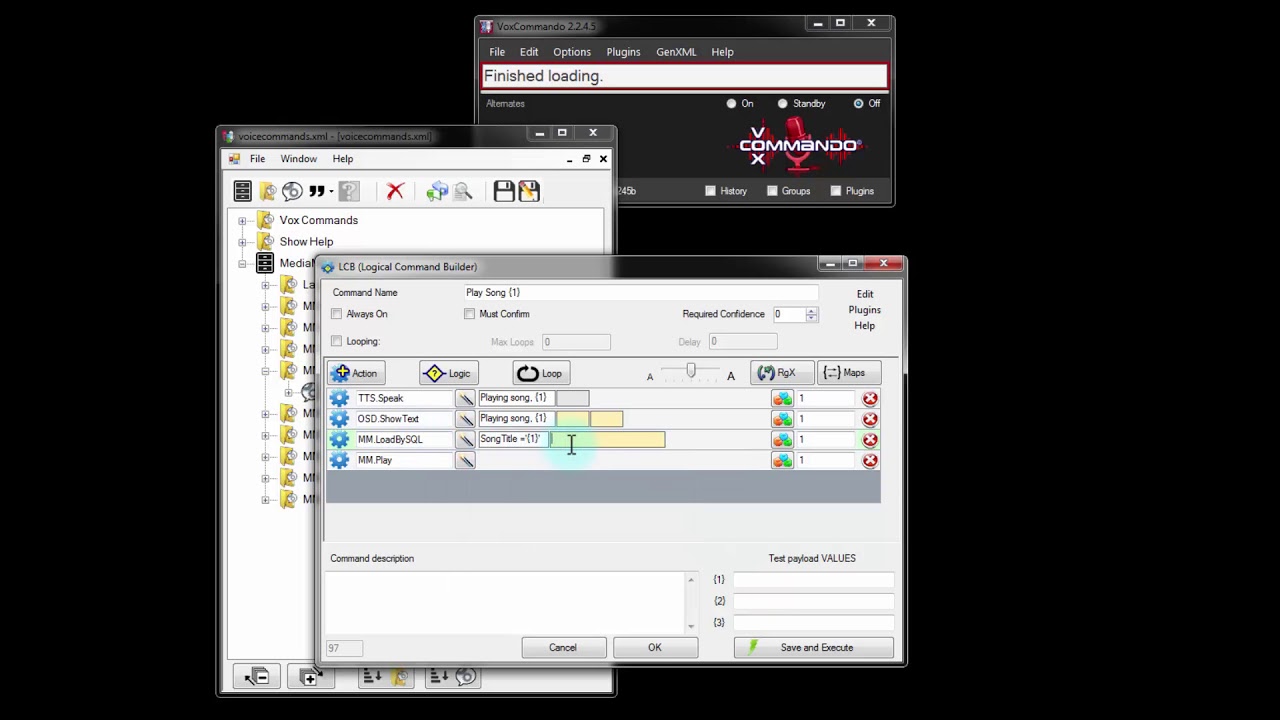
Task: Click the group cabinet icon in the tree editor toolbar
Action: click(242, 191)
